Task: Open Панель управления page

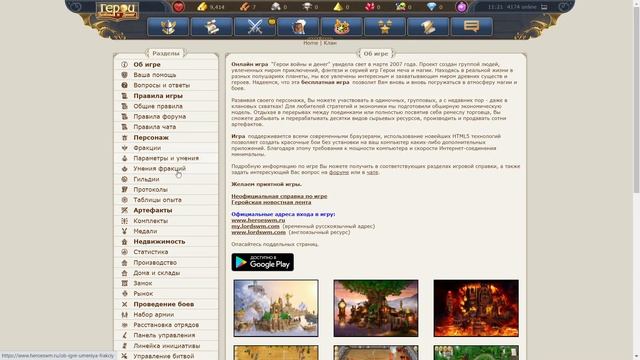Action: click(x=164, y=335)
